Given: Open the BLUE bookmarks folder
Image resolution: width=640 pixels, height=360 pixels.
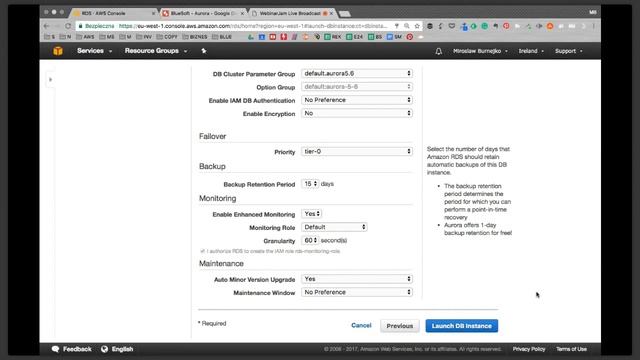Looking at the screenshot, I should [222, 37].
